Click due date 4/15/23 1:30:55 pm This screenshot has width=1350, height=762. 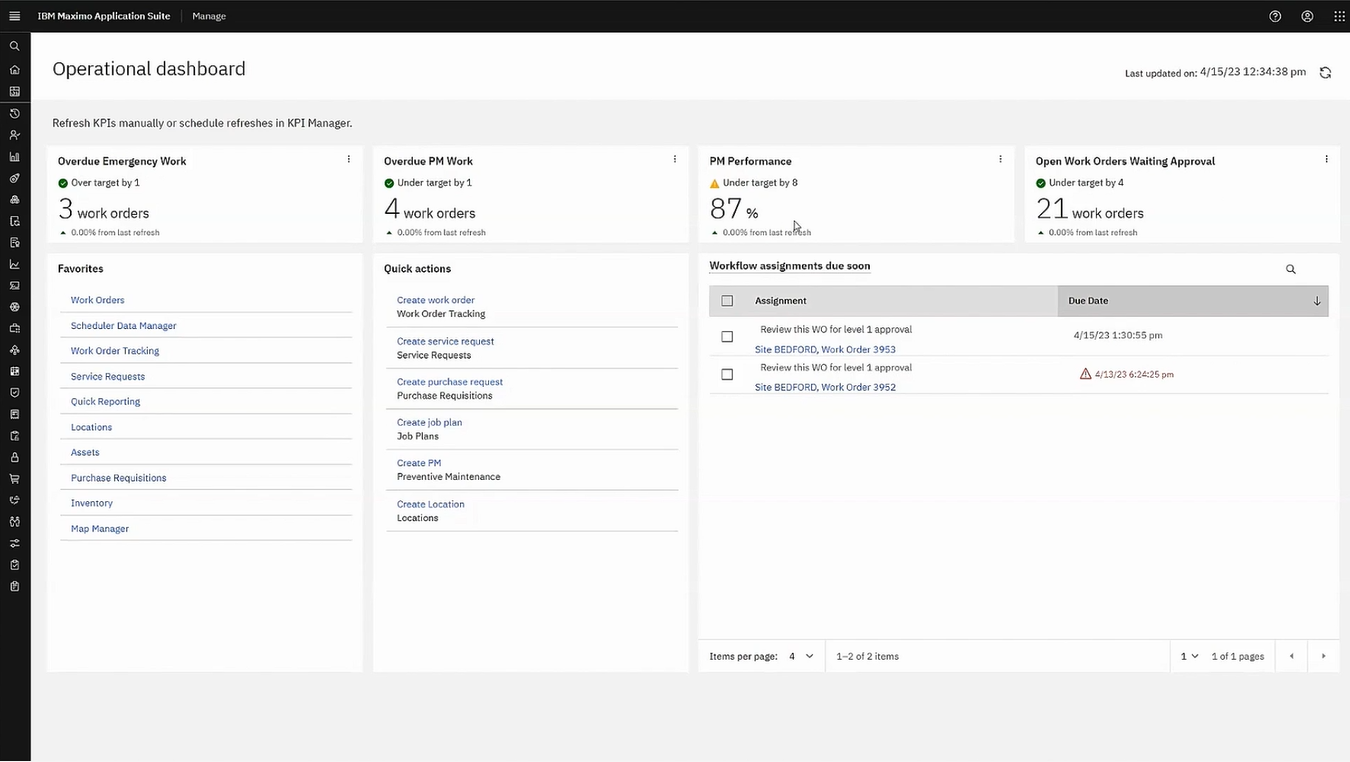coord(1118,336)
